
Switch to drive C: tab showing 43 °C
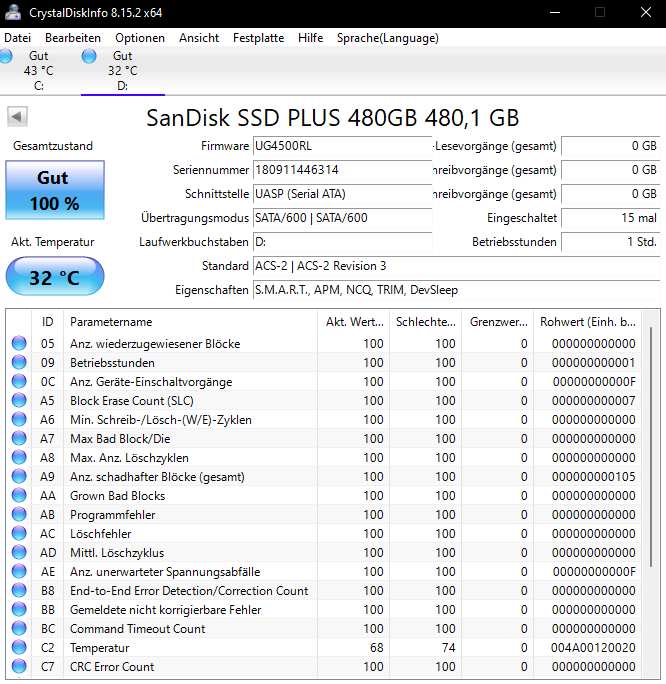pos(39,71)
